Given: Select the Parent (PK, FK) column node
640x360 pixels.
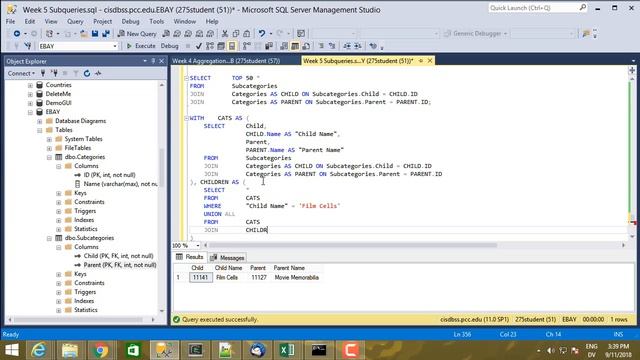Looking at the screenshot, I should coord(120,265).
